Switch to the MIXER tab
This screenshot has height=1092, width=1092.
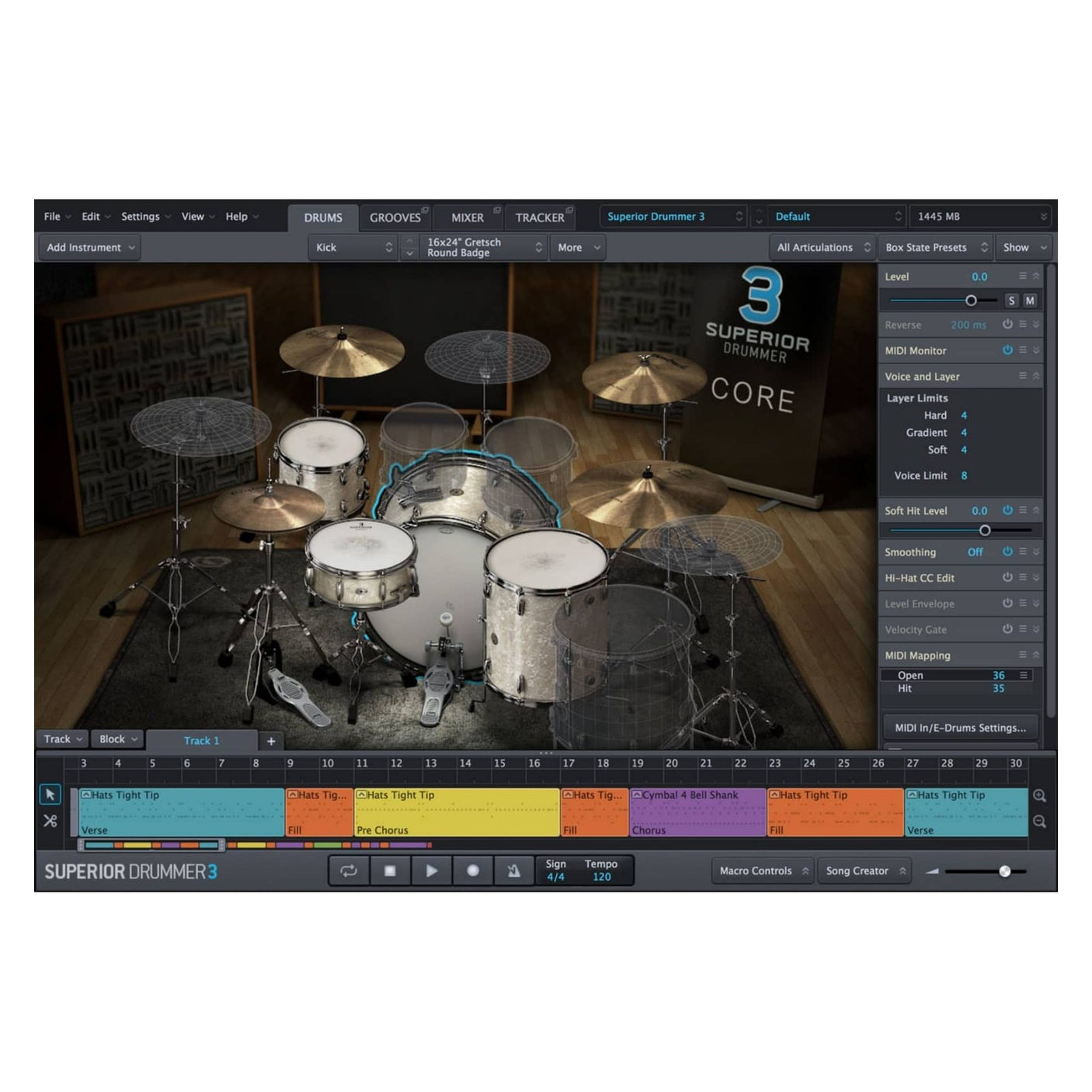pyautogui.click(x=468, y=217)
